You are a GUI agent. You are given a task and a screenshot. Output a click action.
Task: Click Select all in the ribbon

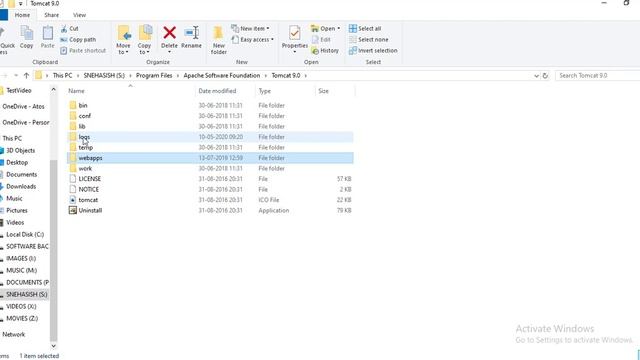click(365, 29)
